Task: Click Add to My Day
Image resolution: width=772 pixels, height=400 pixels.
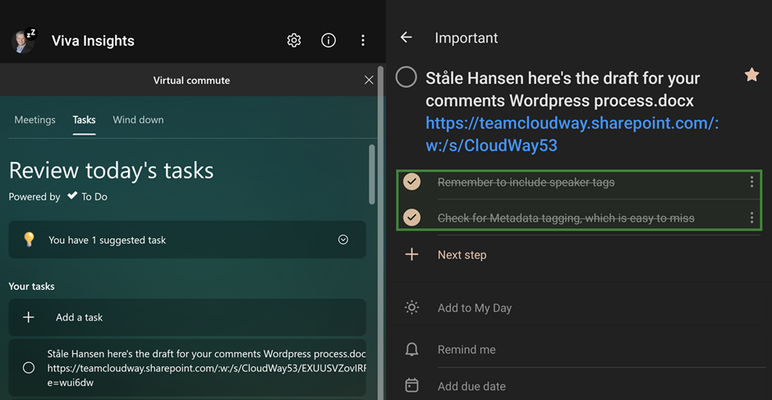Action: [x=475, y=308]
